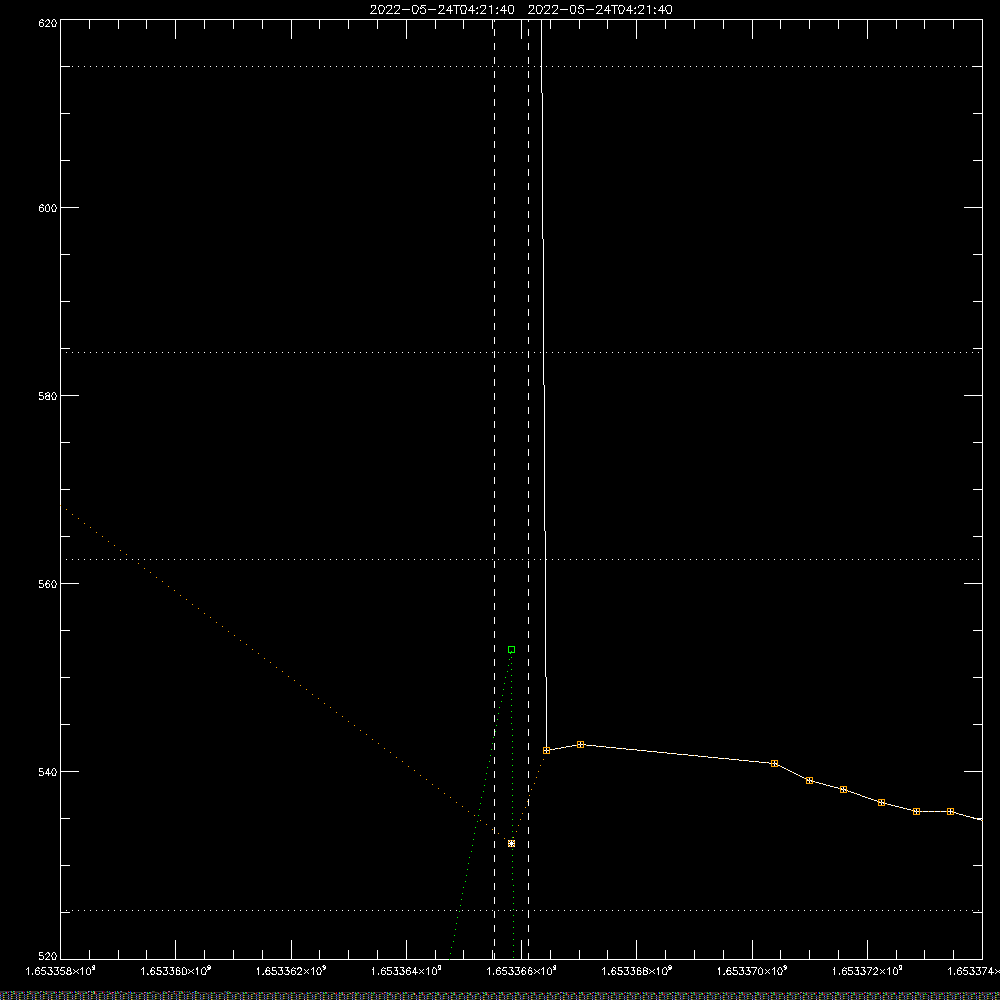Click x-axis label 1.653366×10⁹
The height and width of the screenshot is (1000, 1000).
point(522,971)
